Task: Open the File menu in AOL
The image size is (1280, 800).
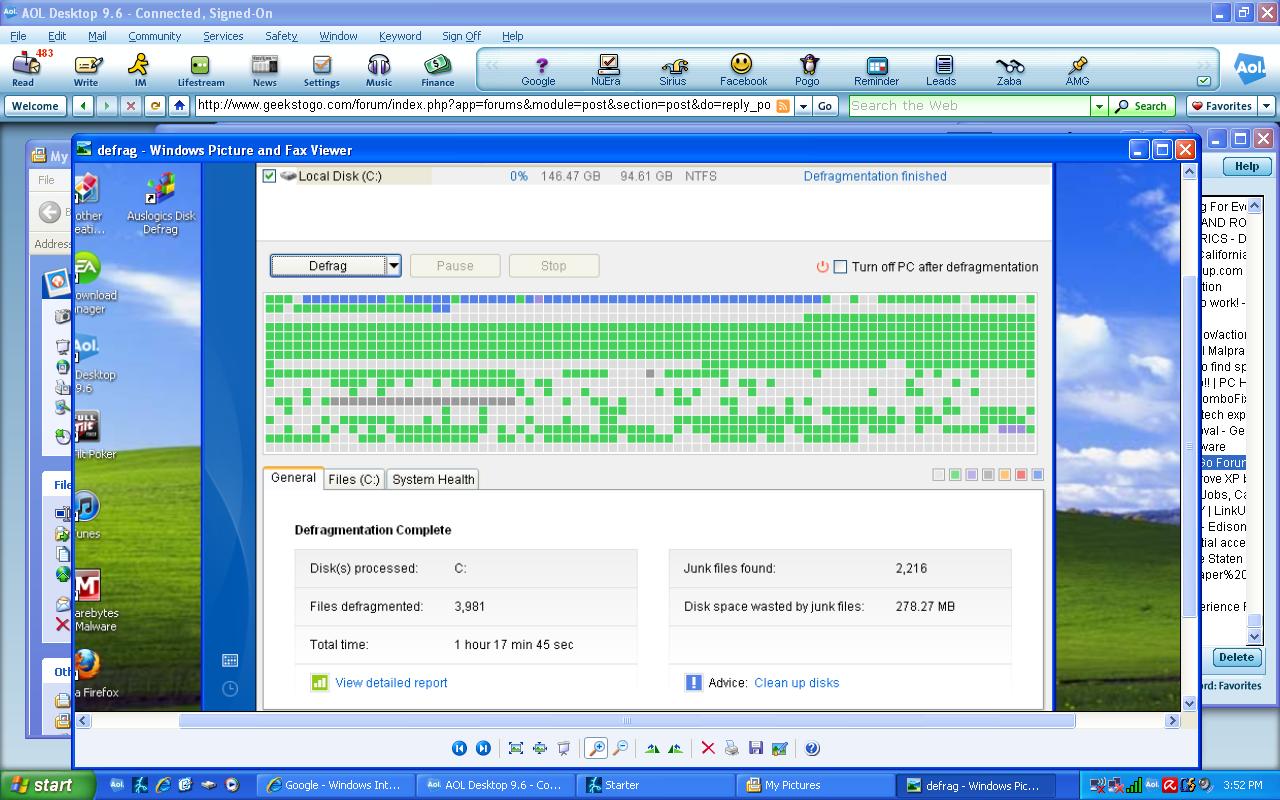Action: coord(18,36)
